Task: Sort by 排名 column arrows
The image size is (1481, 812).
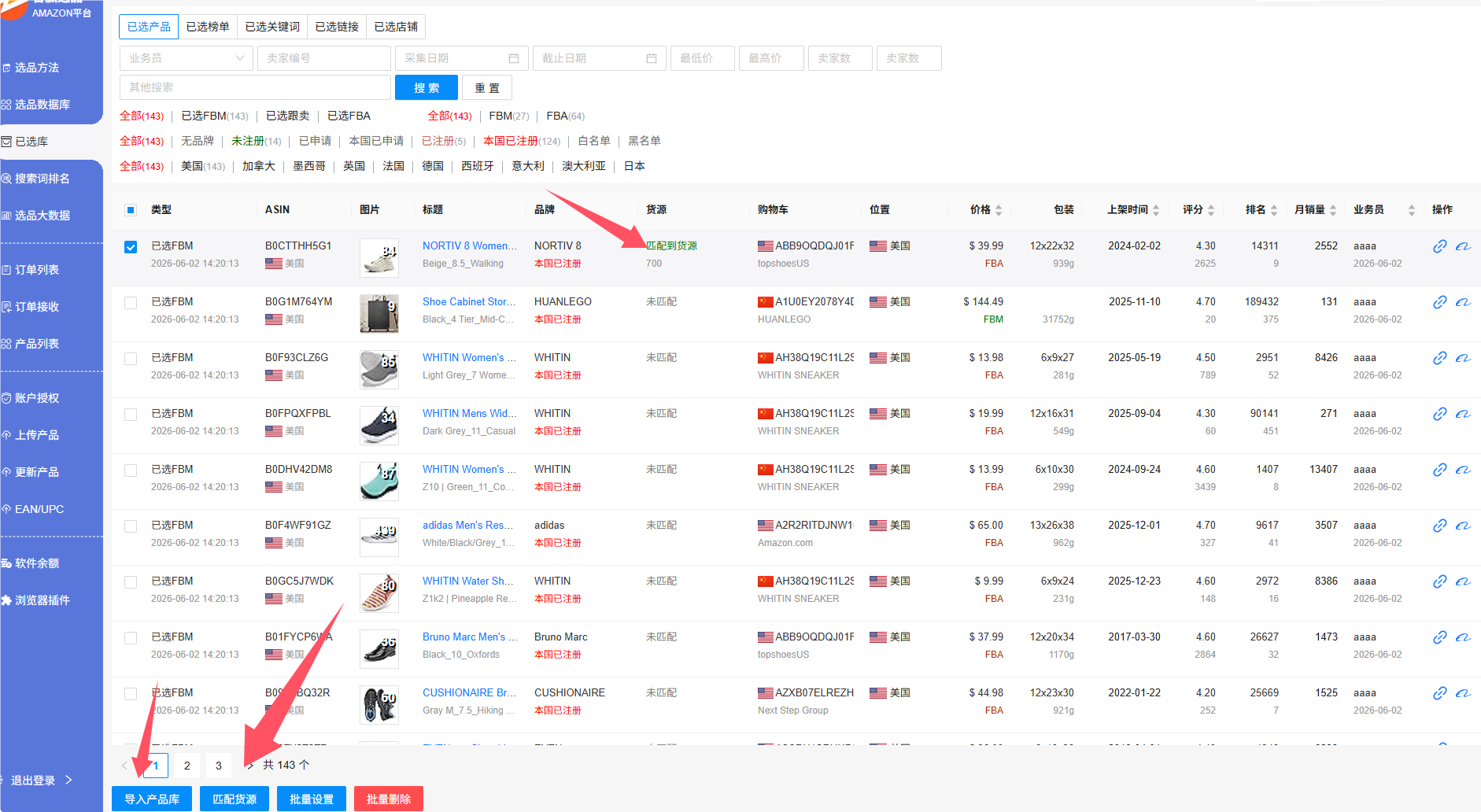Action: coord(1274,210)
